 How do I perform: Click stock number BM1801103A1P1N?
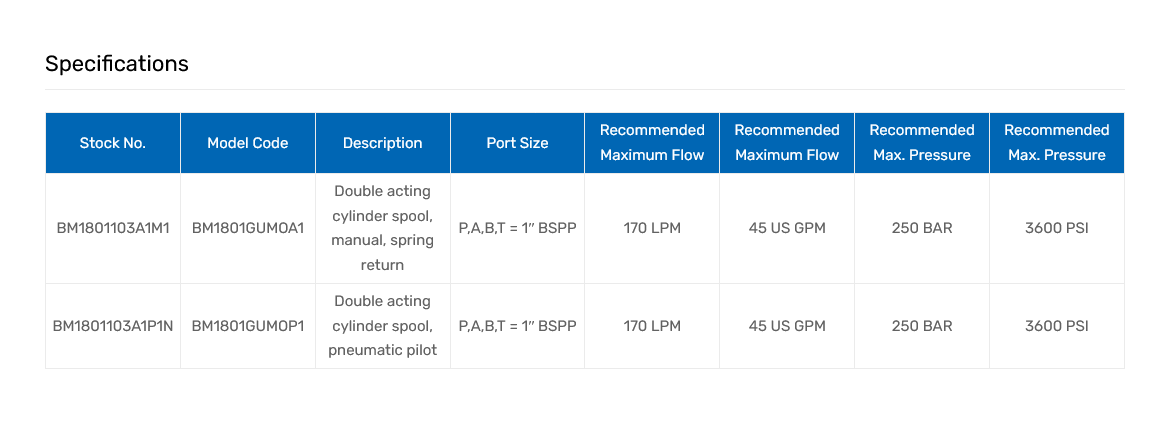(113, 326)
